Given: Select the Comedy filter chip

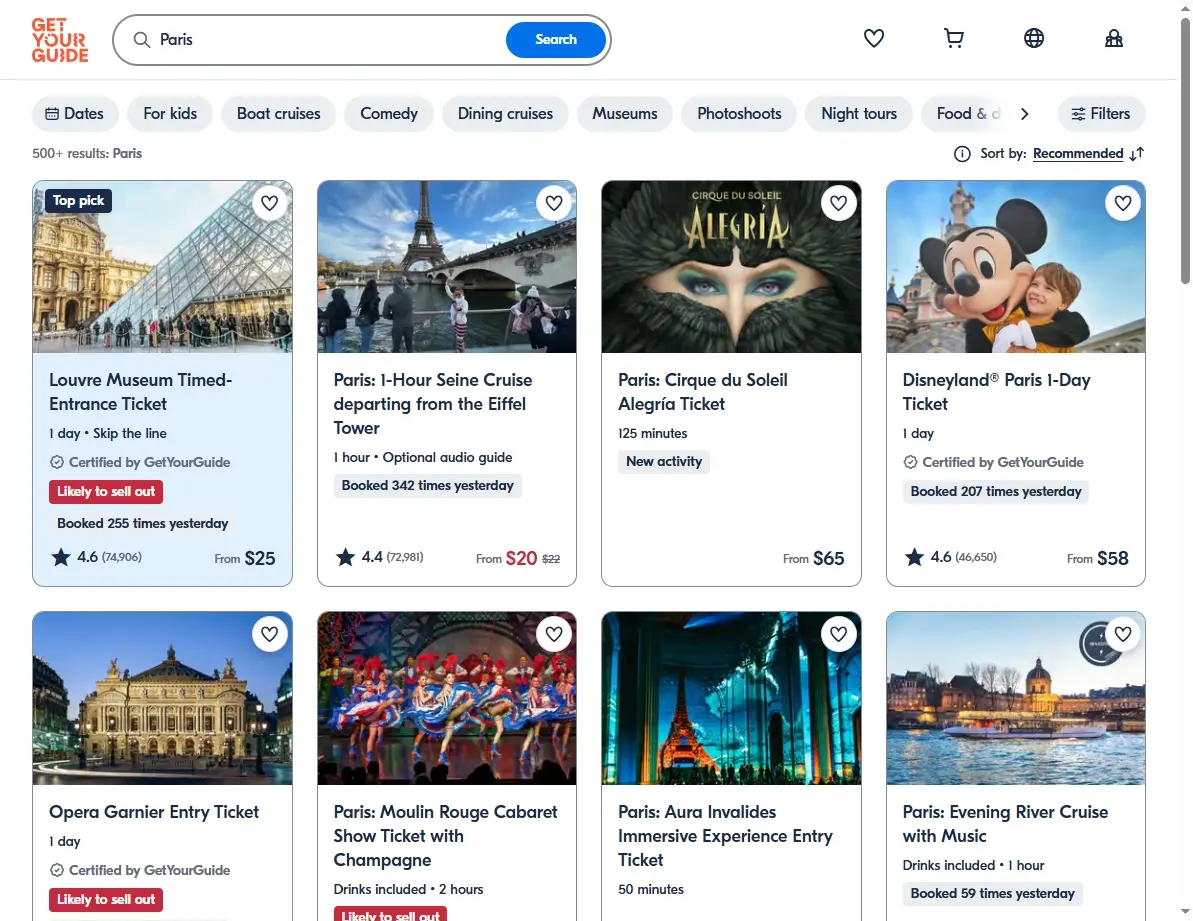Looking at the screenshot, I should click(389, 113).
